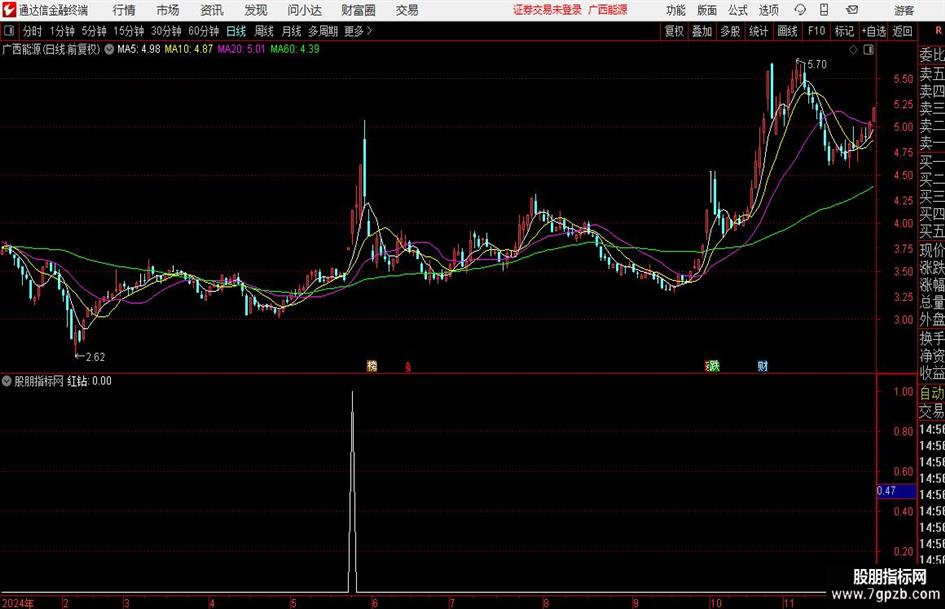Click the 通达信 red logo icon
The height and width of the screenshot is (609, 945).
tap(10, 10)
